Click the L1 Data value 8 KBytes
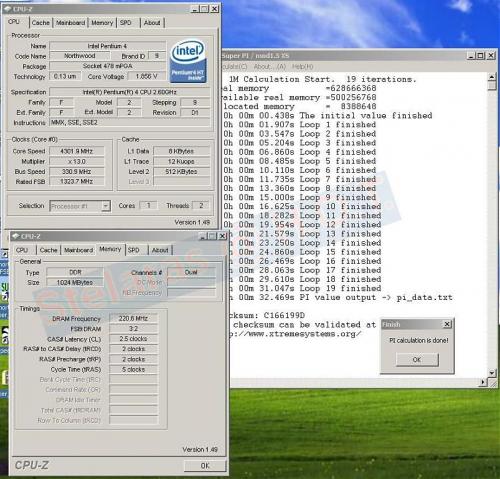Image resolution: width=500 pixels, height=479 pixels. coord(181,151)
